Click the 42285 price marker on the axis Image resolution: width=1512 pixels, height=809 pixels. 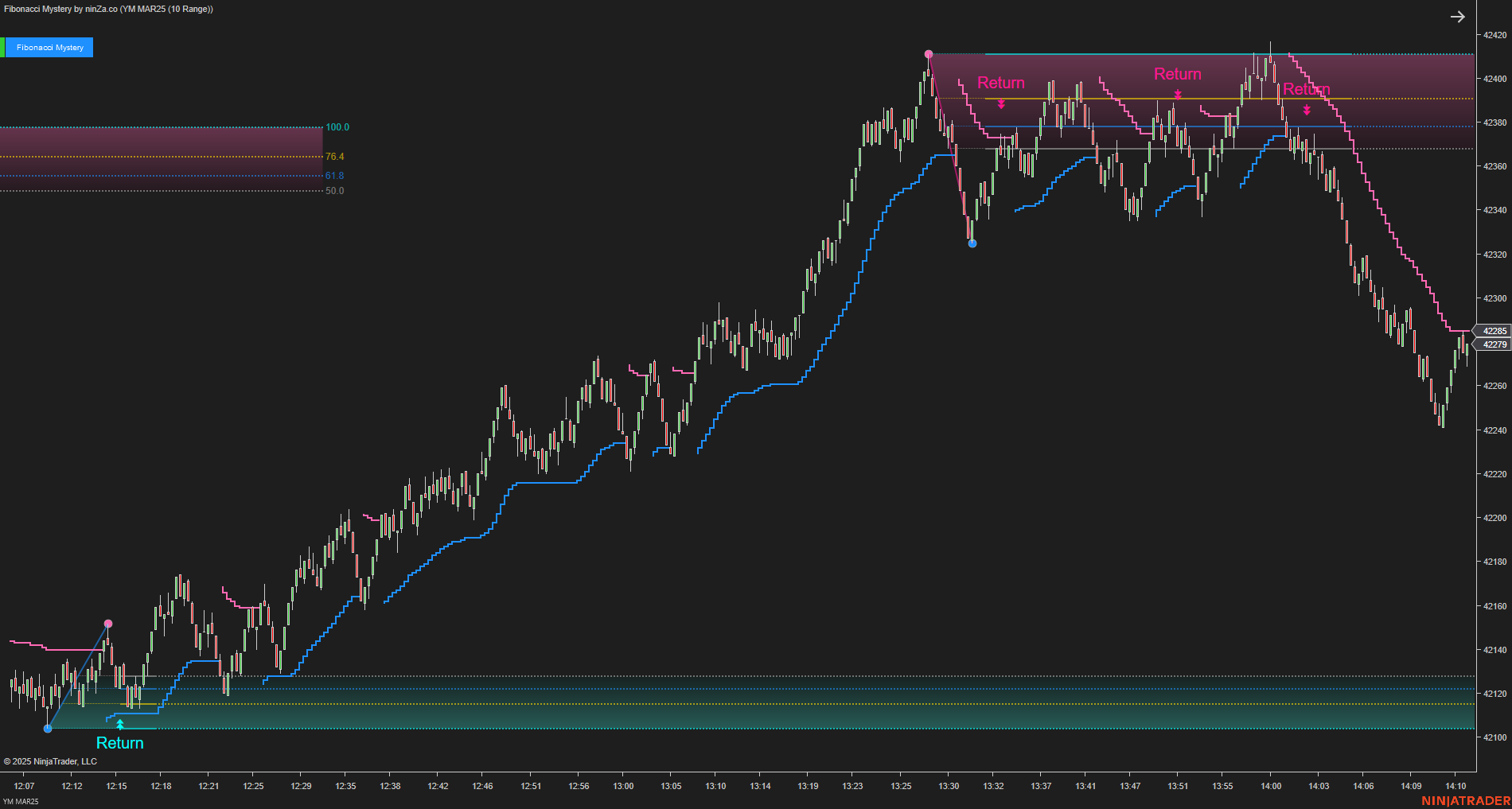(x=1494, y=331)
